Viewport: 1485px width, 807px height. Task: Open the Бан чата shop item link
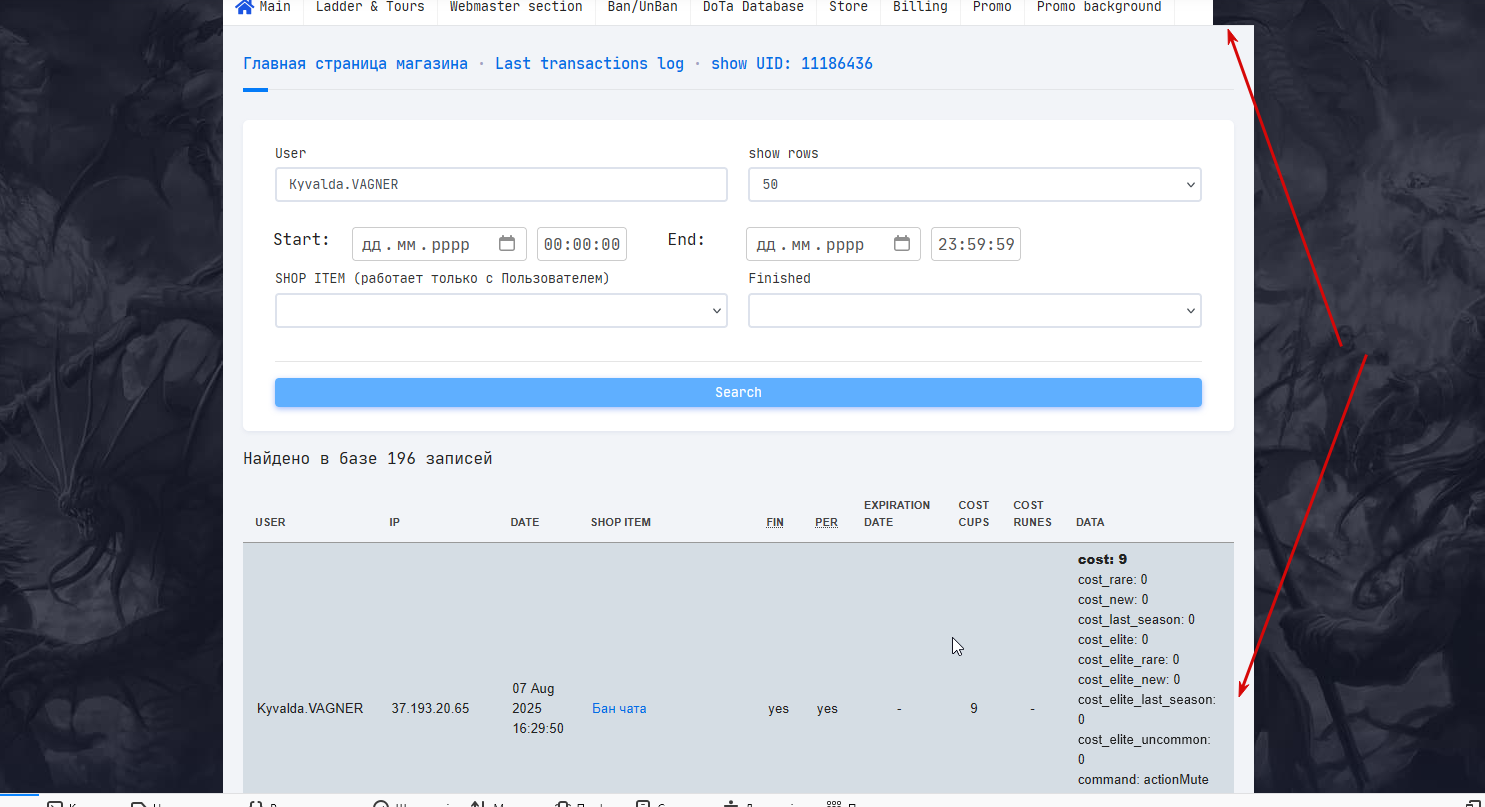tap(619, 708)
